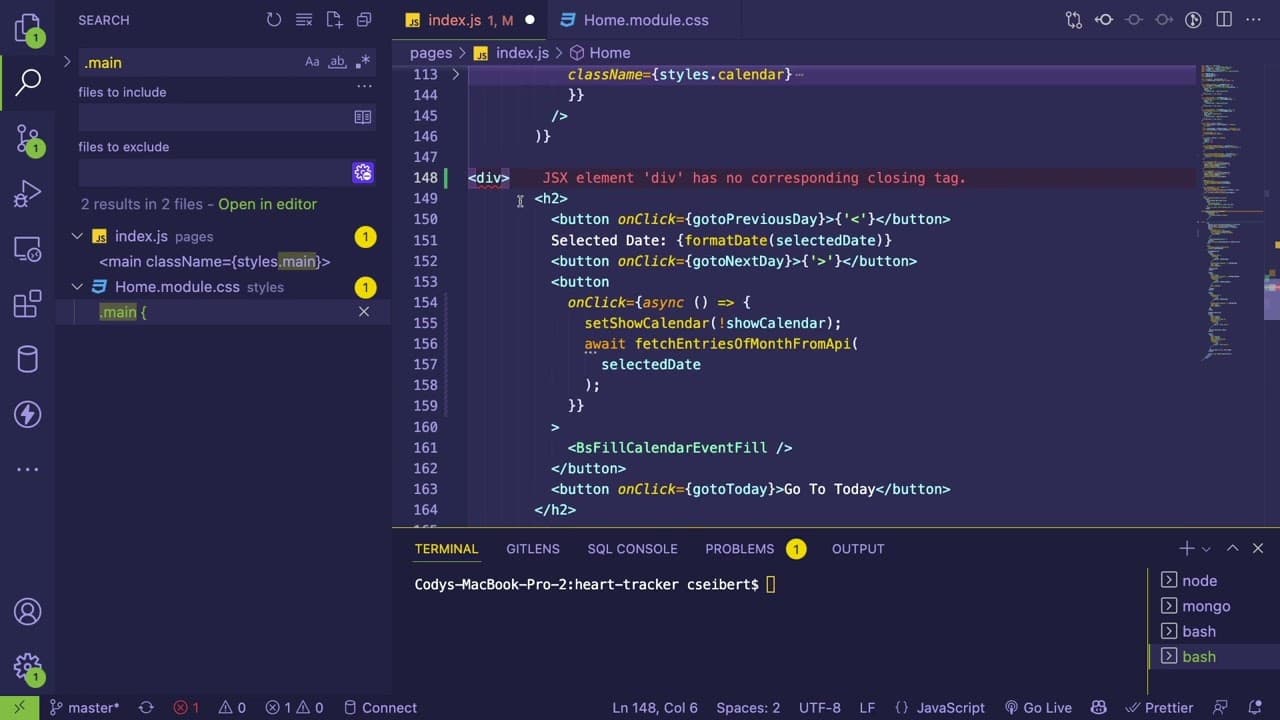Open the Explorer view in activity bar

(28, 28)
